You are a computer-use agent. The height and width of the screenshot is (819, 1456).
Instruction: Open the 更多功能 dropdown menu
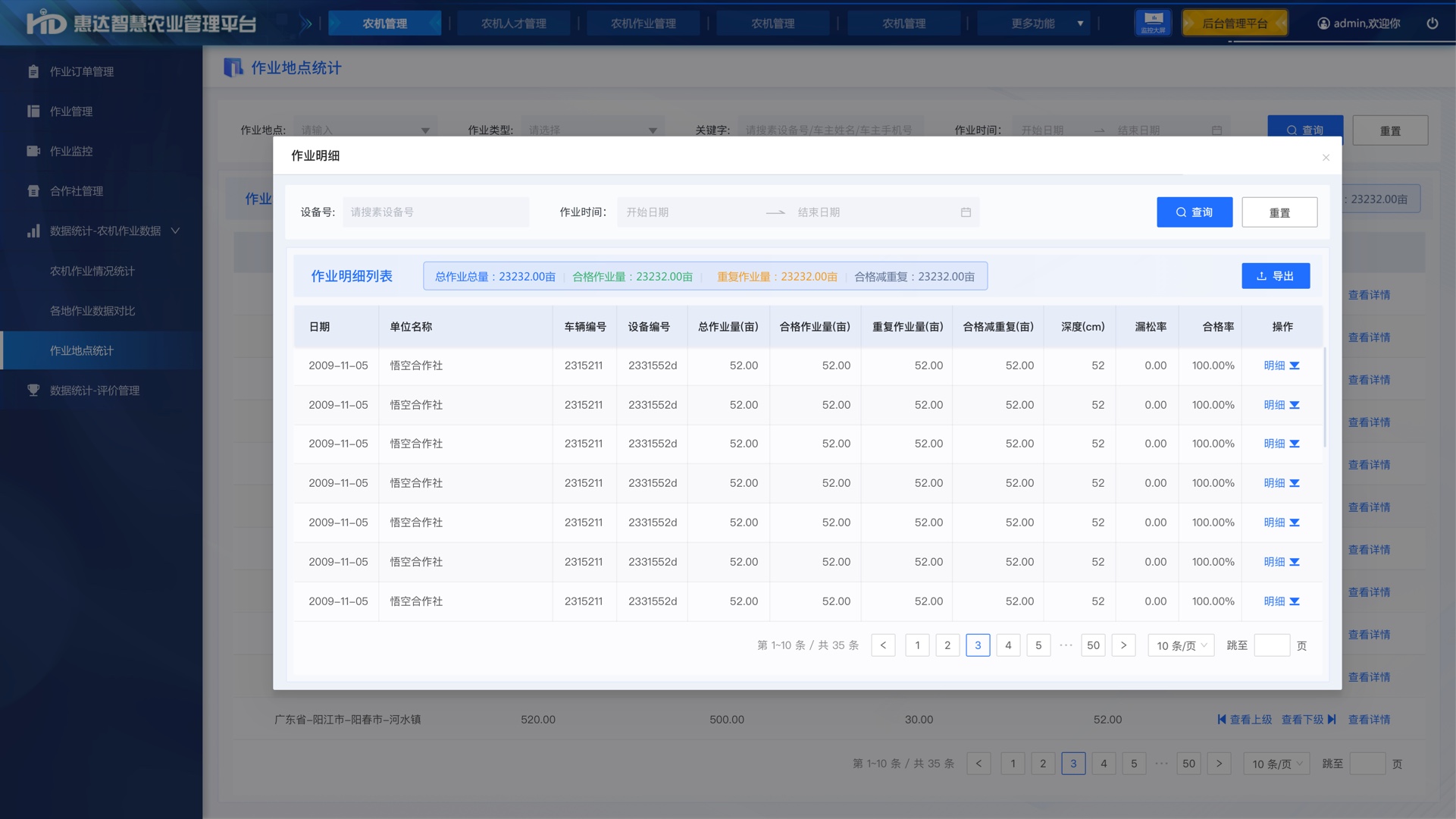(1035, 24)
